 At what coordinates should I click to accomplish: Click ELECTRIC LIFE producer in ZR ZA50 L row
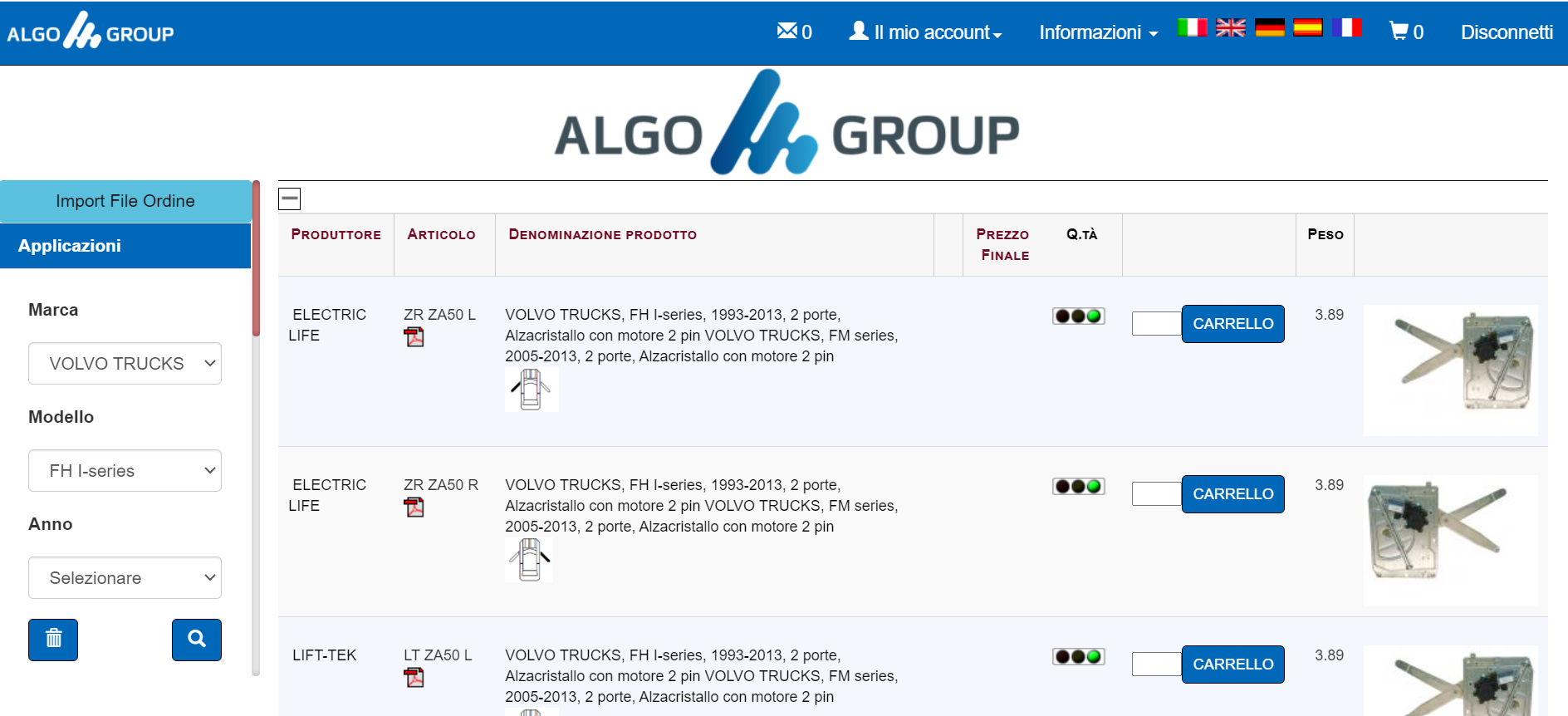click(x=327, y=325)
